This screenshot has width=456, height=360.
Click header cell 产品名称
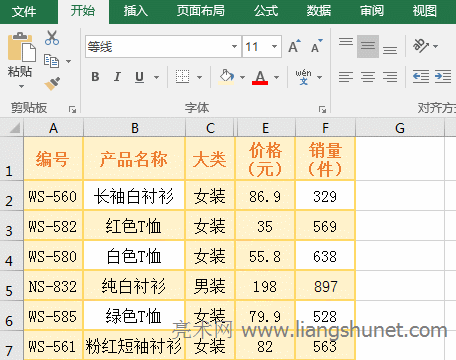pos(134,159)
